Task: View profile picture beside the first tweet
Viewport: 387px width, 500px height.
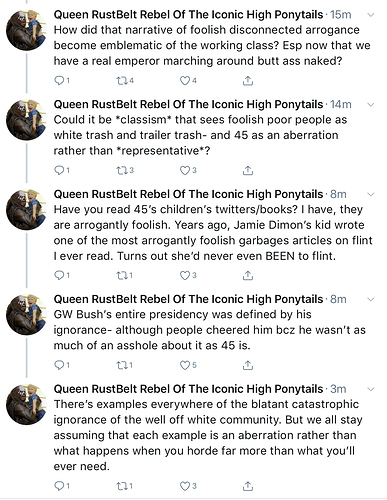Action: click(x=26, y=30)
